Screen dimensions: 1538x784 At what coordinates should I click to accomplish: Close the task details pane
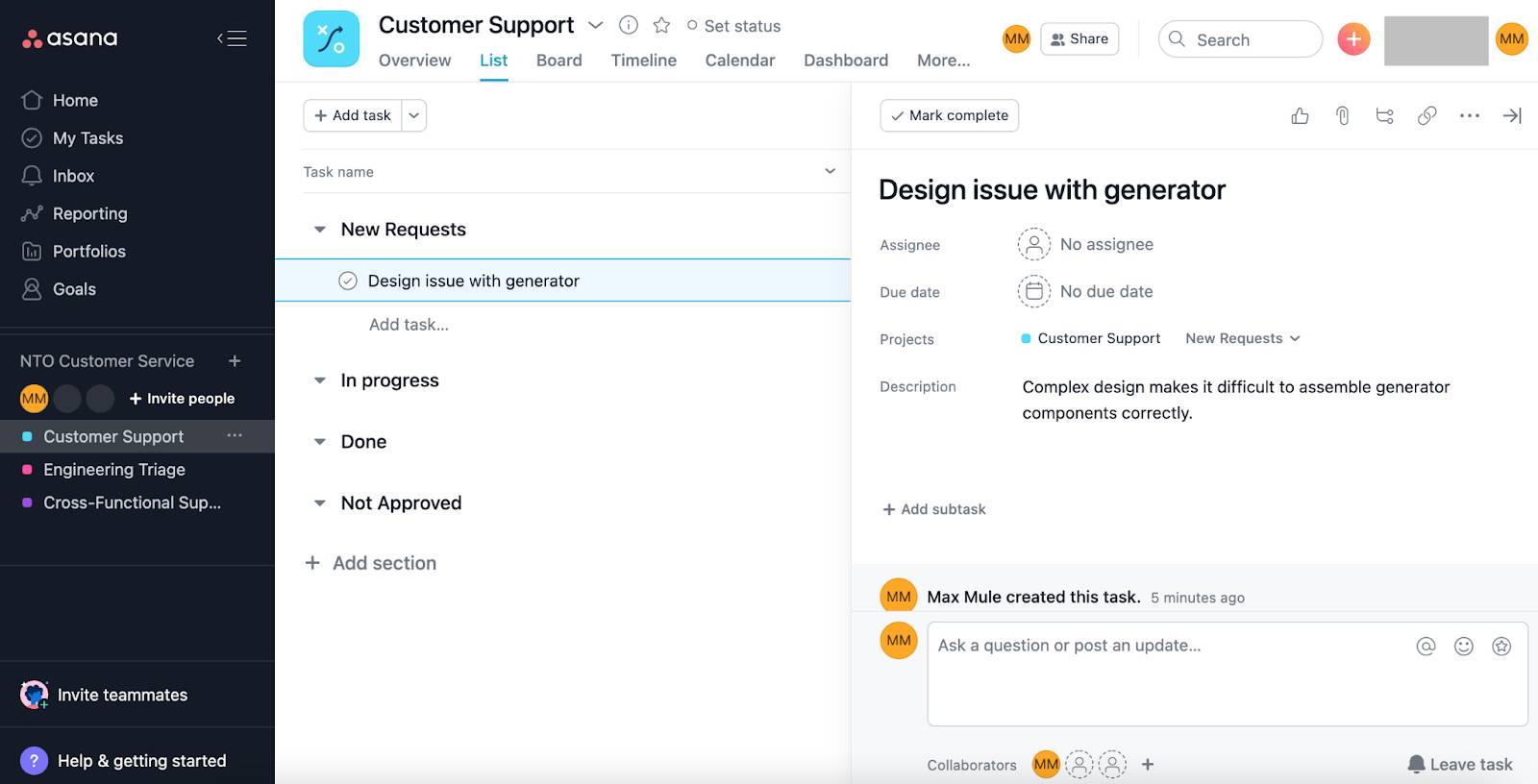click(1512, 115)
